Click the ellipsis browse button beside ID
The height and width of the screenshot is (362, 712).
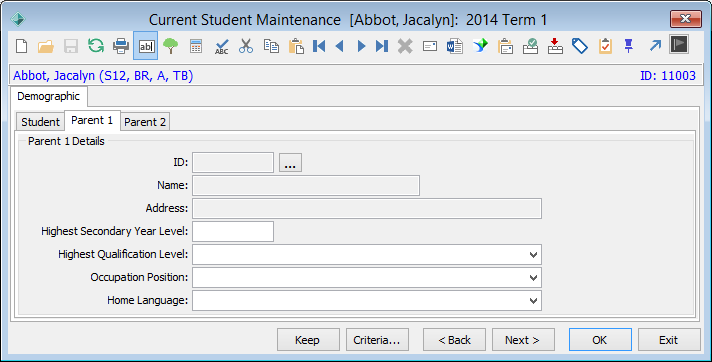click(290, 163)
